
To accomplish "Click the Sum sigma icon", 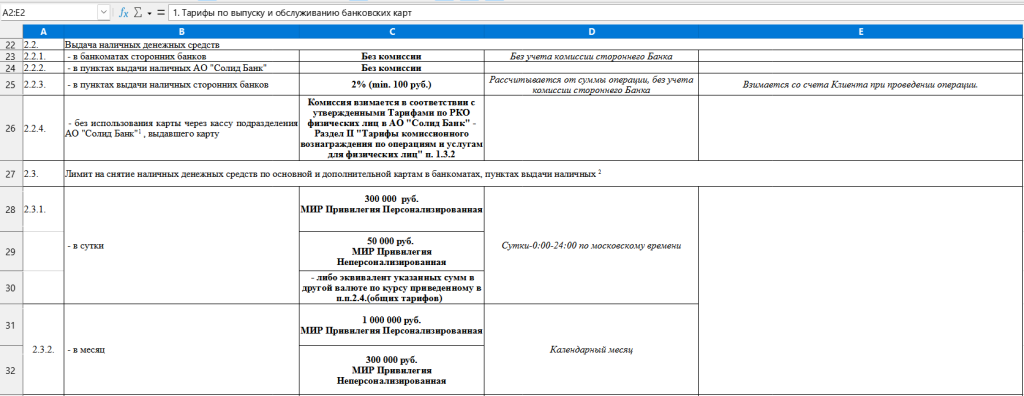I will click(138, 12).
